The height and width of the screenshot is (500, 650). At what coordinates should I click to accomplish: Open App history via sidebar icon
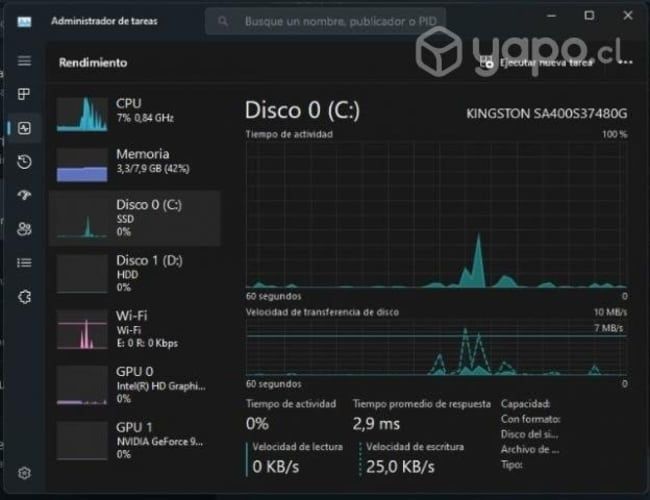coord(24,162)
